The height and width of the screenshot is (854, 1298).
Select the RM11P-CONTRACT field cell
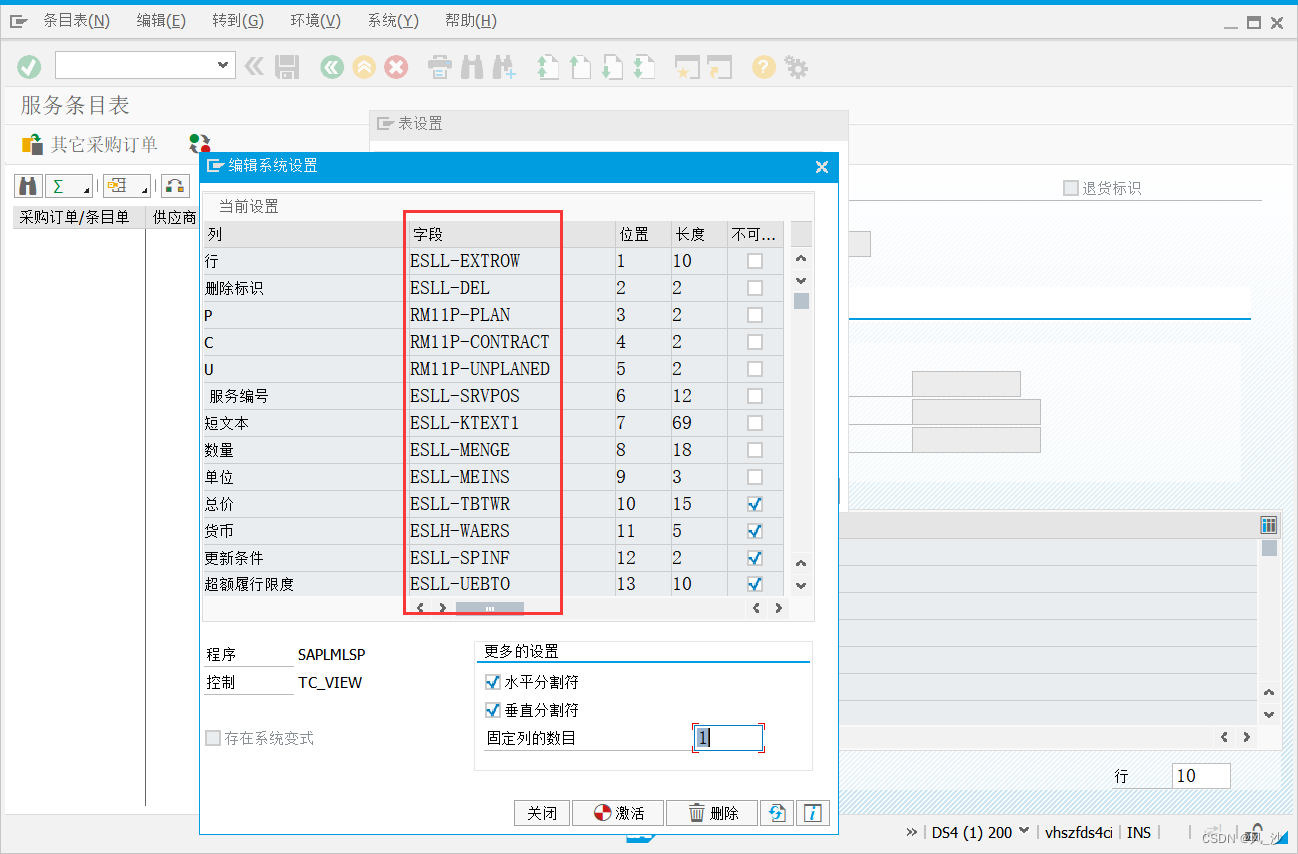pyautogui.click(x=511, y=342)
